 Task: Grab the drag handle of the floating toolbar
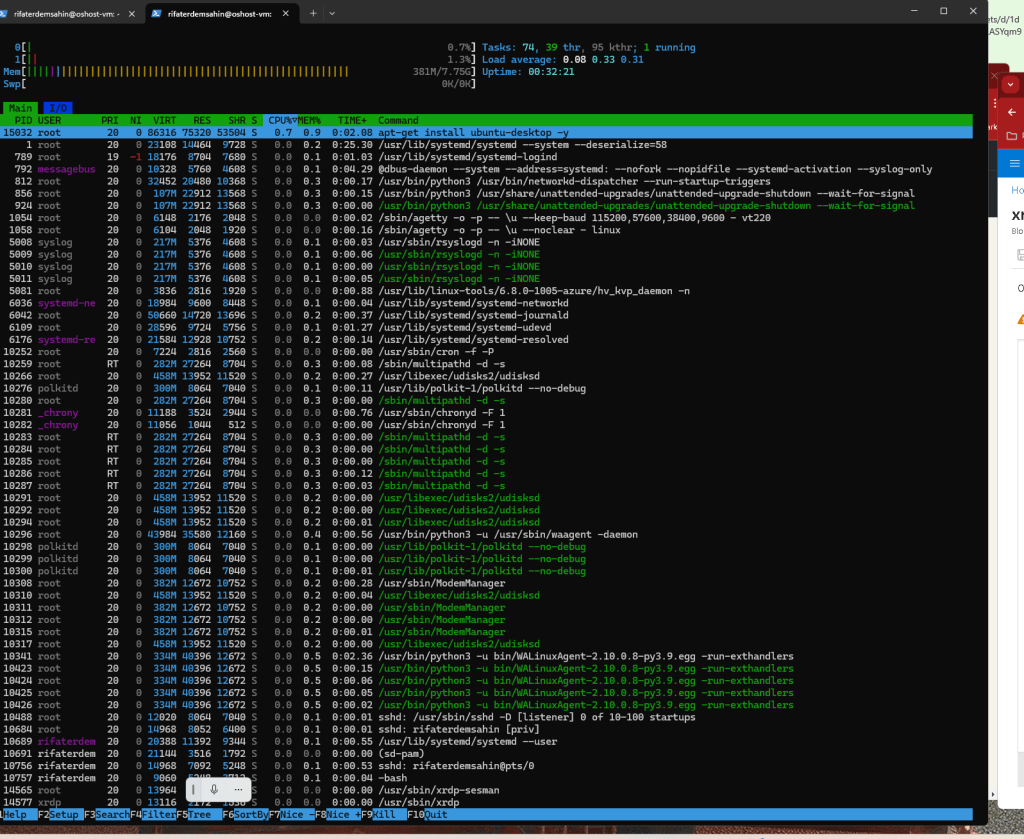point(193,789)
